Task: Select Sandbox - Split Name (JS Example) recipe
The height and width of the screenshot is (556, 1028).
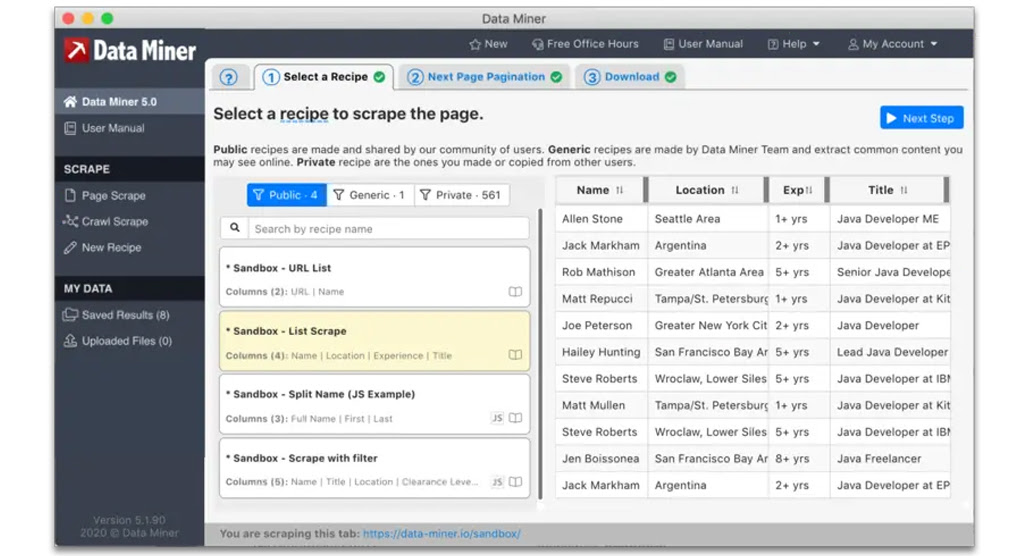Action: [x=374, y=405]
